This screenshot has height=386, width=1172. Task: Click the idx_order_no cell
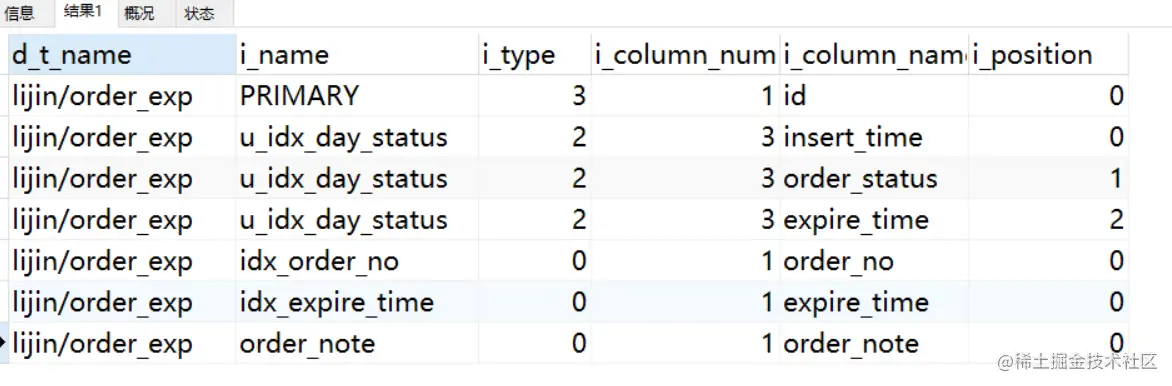point(357,261)
